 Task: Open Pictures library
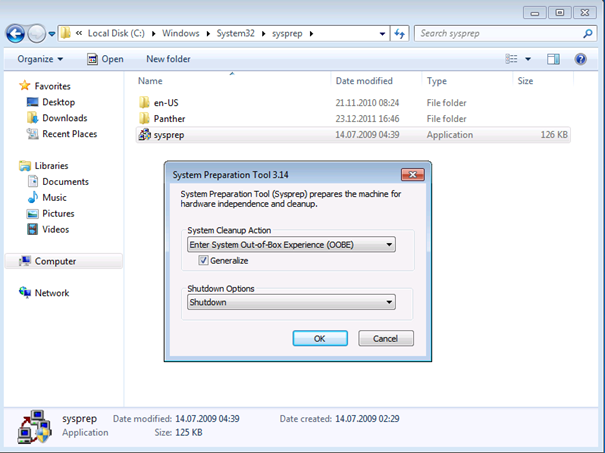58,213
